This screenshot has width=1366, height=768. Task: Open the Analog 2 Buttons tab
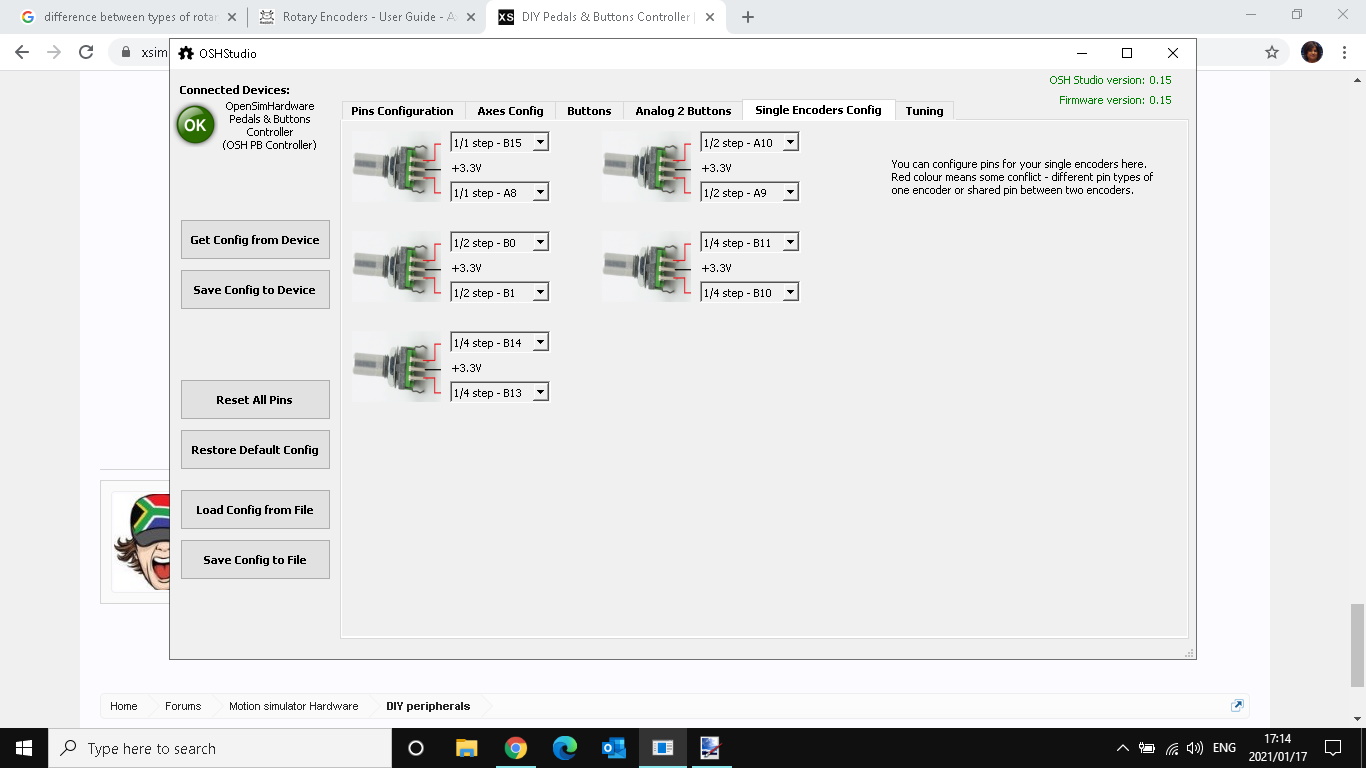[683, 111]
